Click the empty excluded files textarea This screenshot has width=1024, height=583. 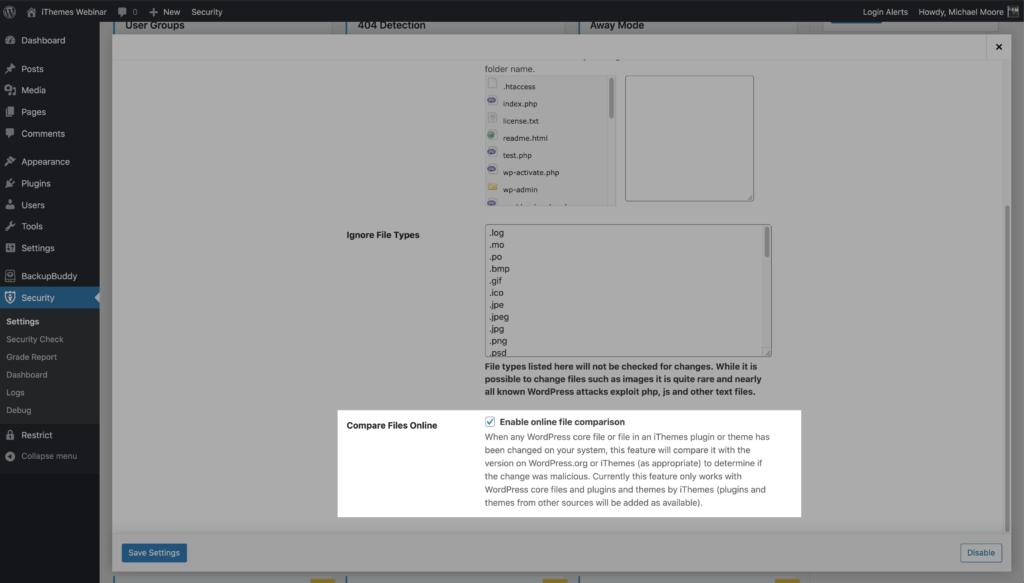pos(689,138)
